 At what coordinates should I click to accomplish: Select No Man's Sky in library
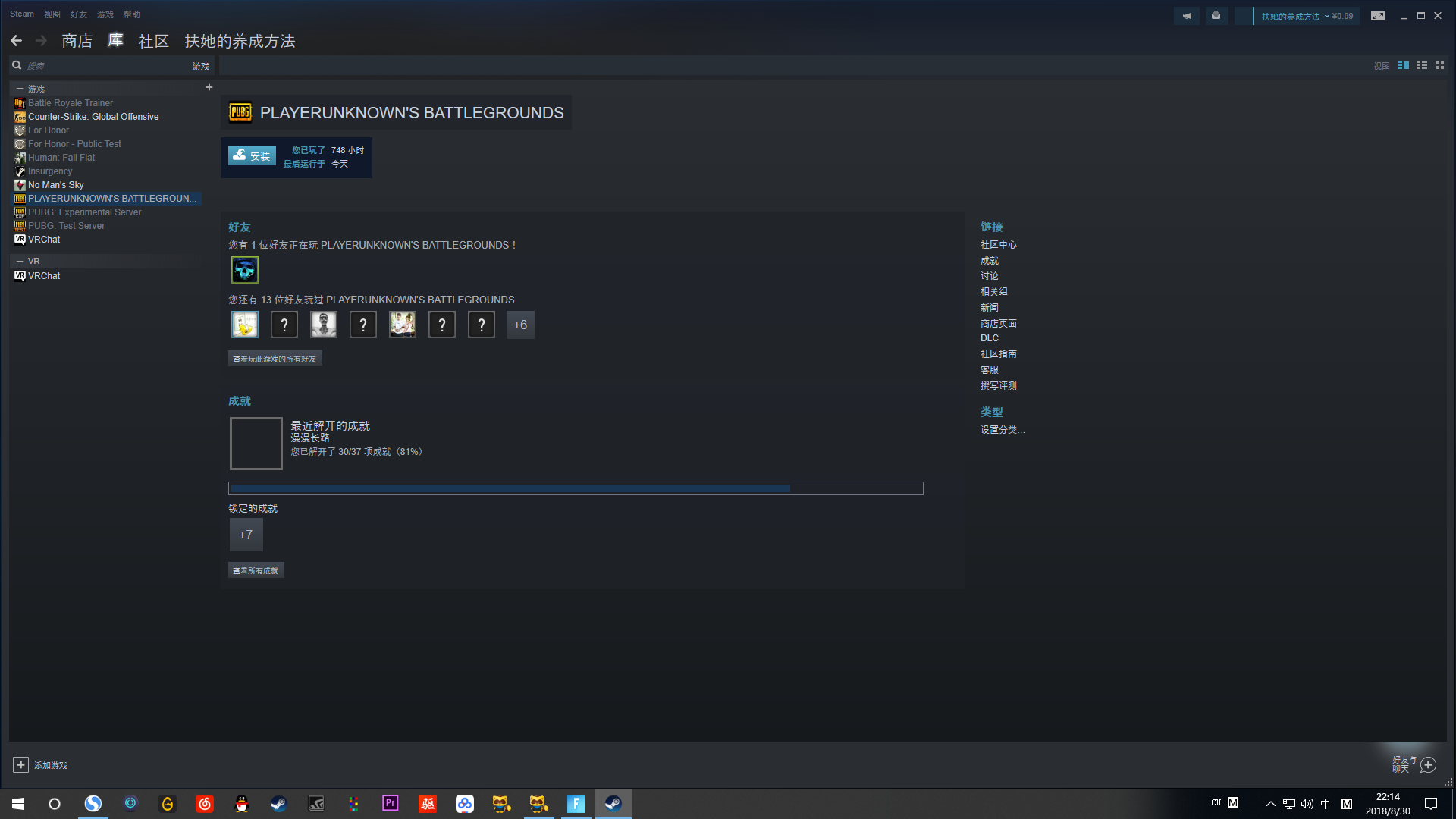pyautogui.click(x=56, y=185)
